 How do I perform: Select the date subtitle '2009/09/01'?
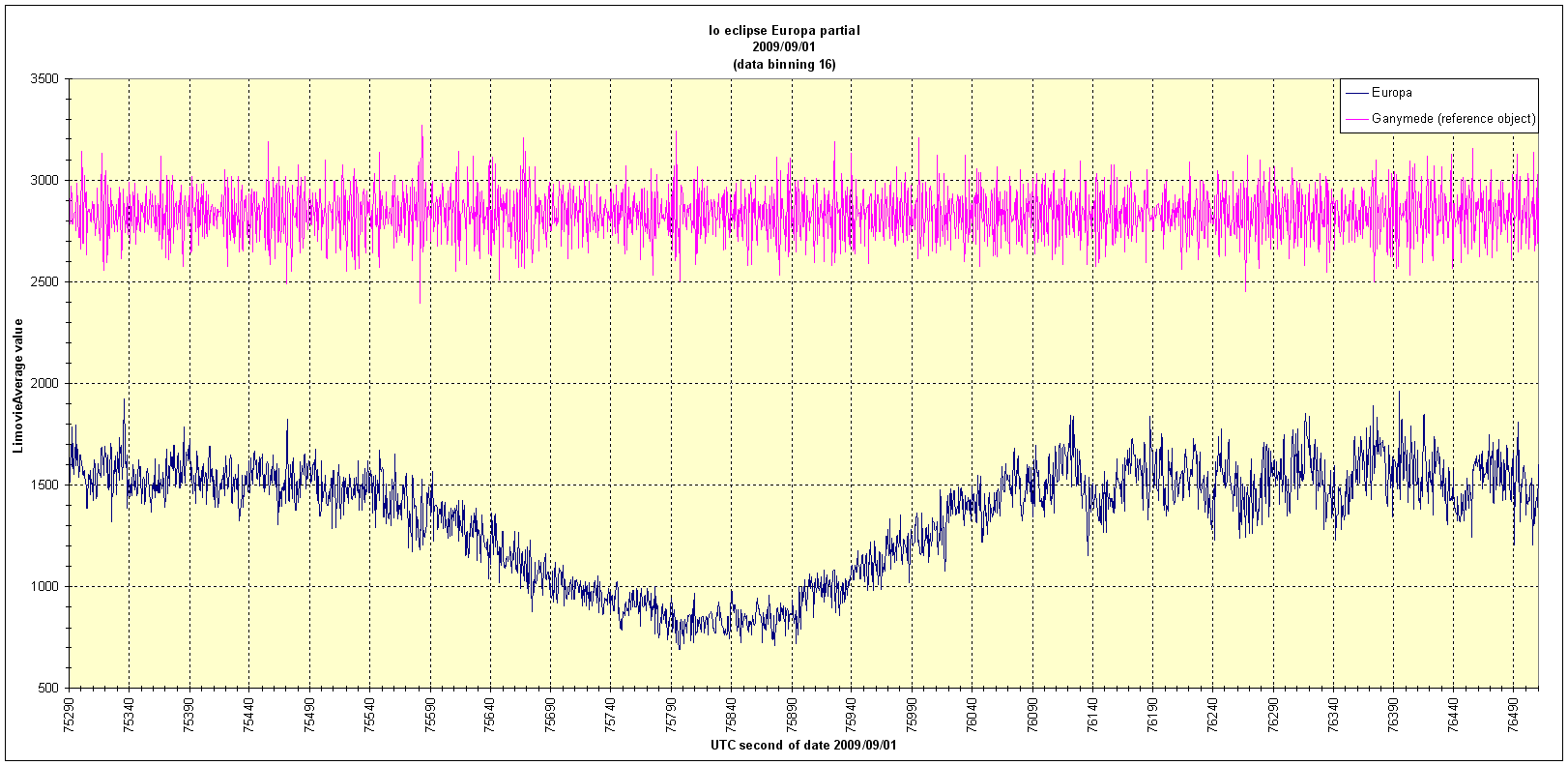pyautogui.click(x=784, y=46)
